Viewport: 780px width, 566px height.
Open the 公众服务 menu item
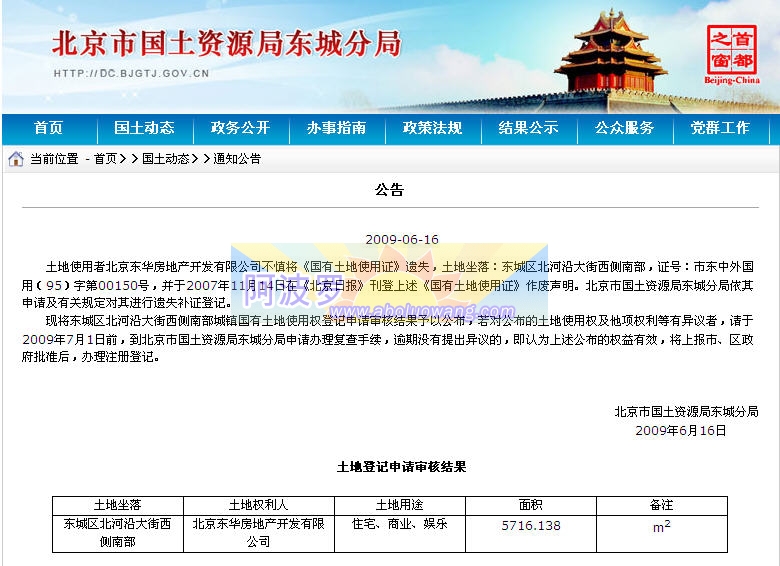[624, 128]
